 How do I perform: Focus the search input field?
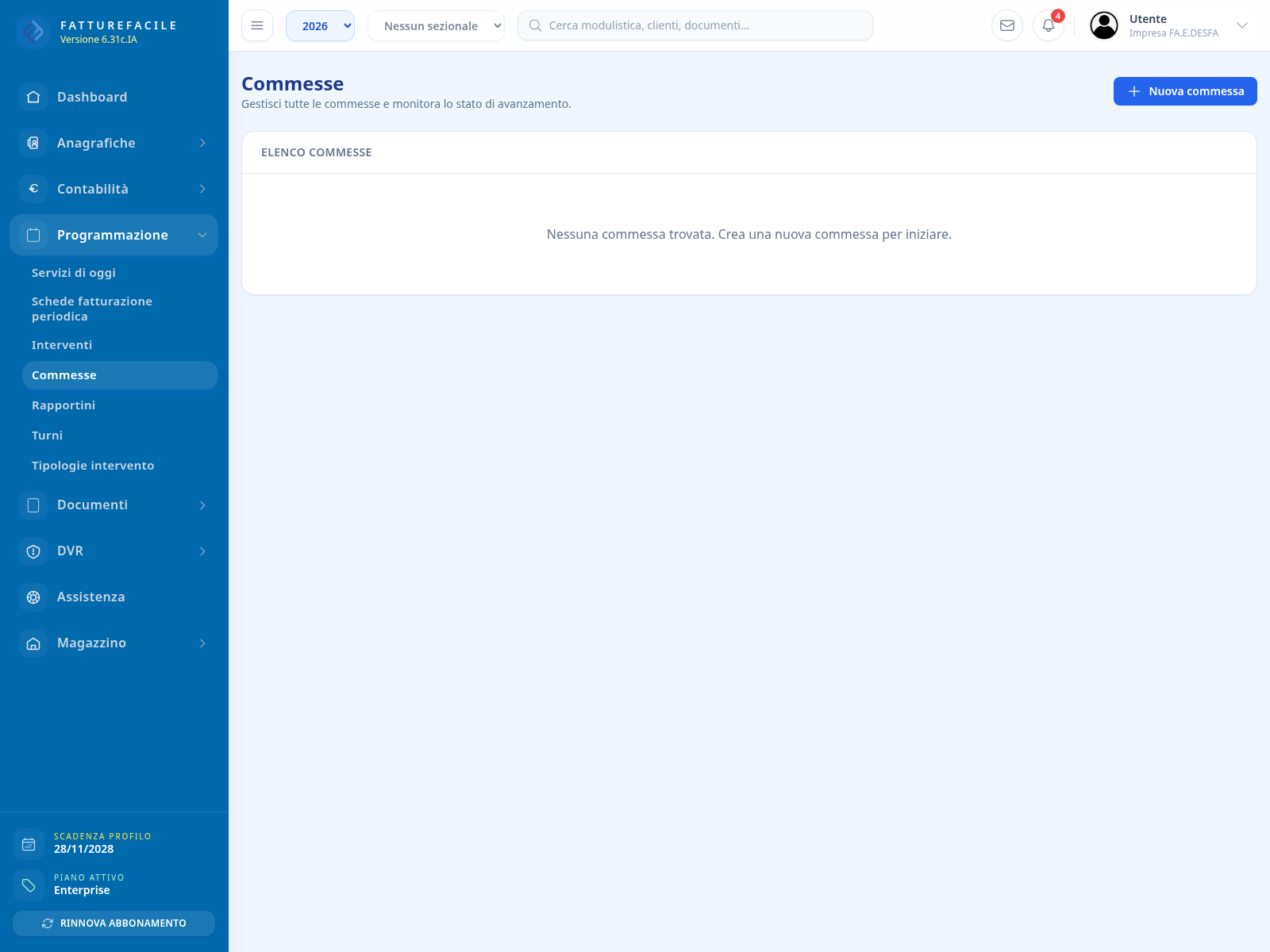[x=695, y=25]
